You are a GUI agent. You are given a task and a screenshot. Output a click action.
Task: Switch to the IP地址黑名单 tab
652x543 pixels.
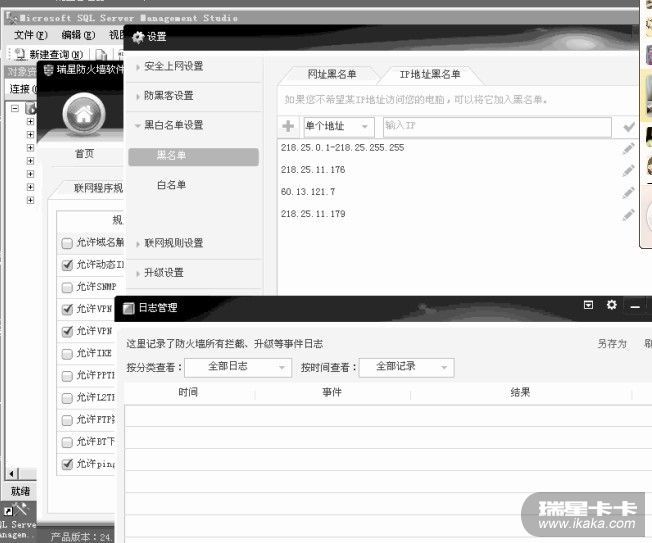point(430,74)
